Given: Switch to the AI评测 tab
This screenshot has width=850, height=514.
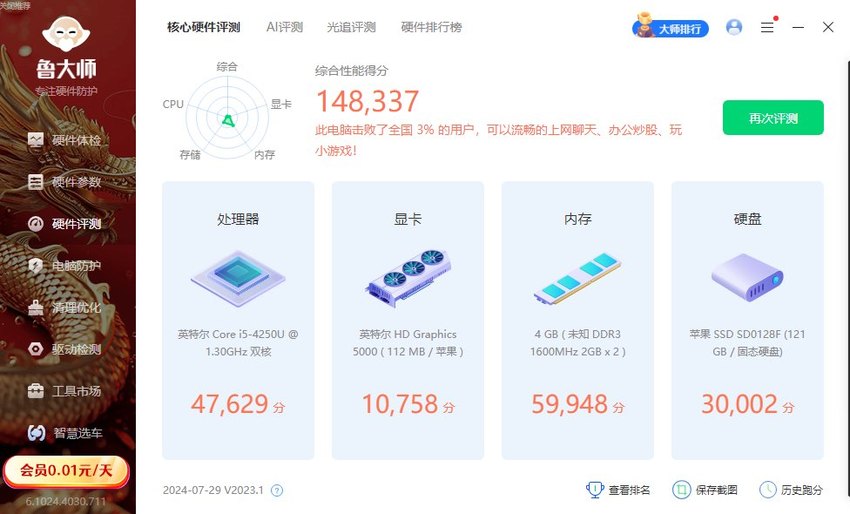Looking at the screenshot, I should [285, 27].
